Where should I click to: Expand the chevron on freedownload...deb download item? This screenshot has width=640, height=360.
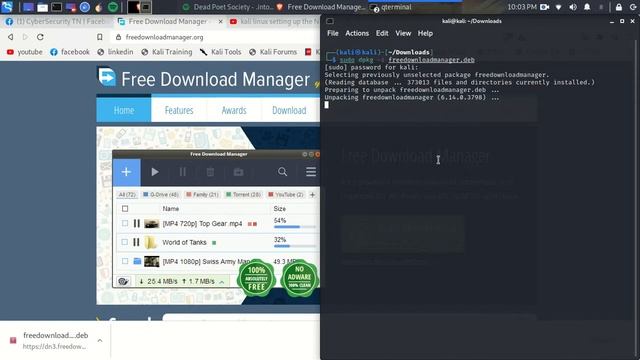[100, 340]
